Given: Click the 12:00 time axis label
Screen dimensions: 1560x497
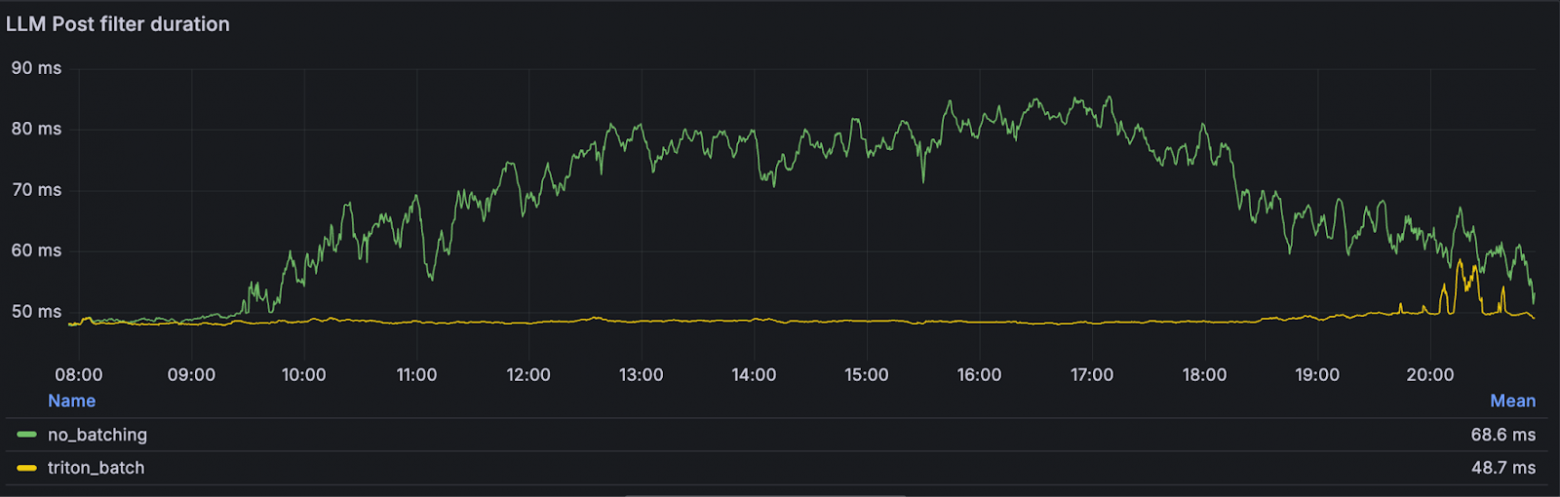Looking at the screenshot, I should pos(529,376).
